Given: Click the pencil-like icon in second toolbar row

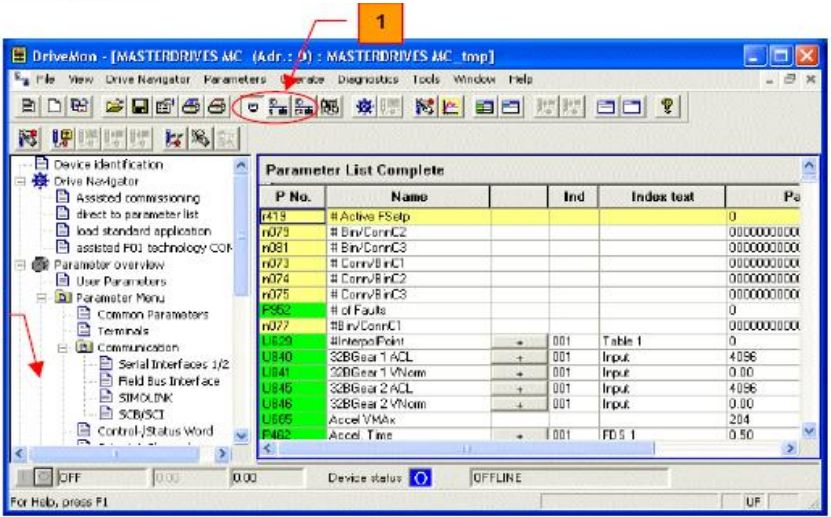Looking at the screenshot, I should coord(200,139).
